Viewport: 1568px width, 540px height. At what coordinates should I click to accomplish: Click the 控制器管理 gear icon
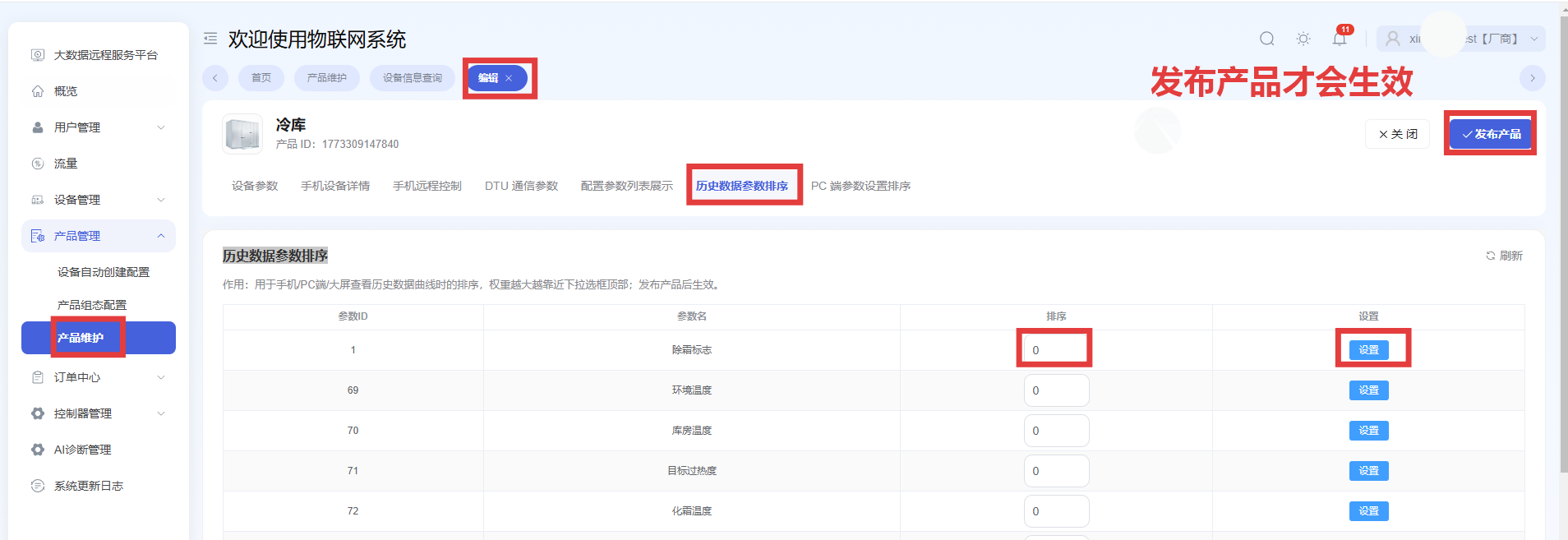pos(38,413)
